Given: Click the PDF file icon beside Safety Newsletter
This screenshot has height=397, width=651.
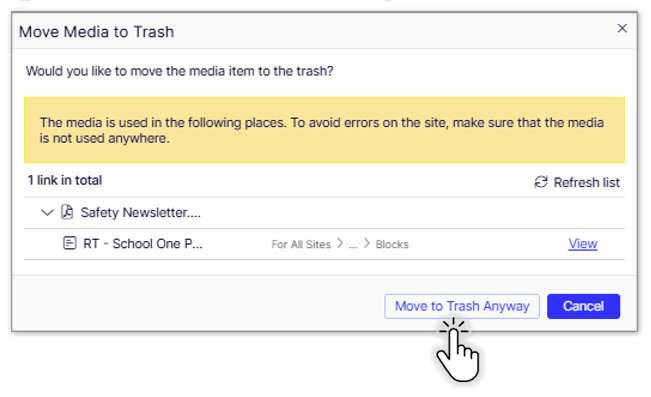Looking at the screenshot, I should pos(67,212).
